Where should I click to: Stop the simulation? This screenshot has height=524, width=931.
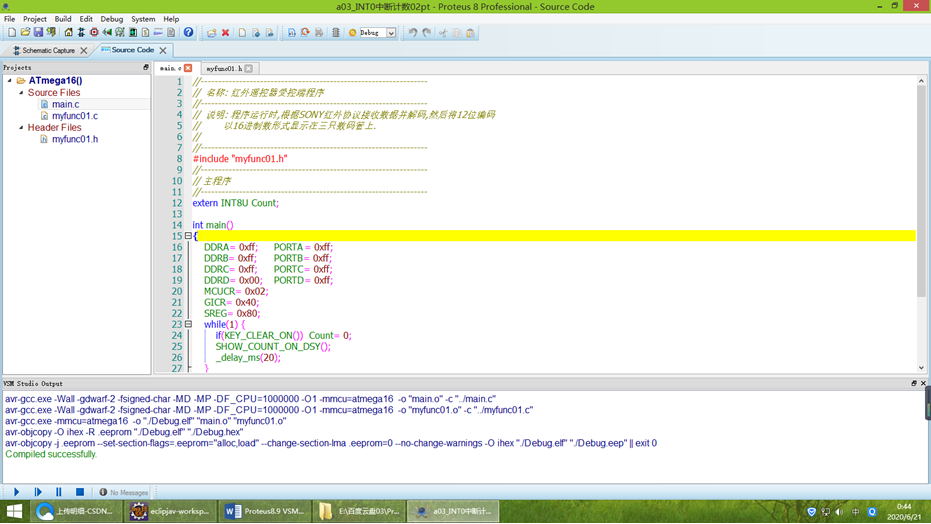pos(80,492)
